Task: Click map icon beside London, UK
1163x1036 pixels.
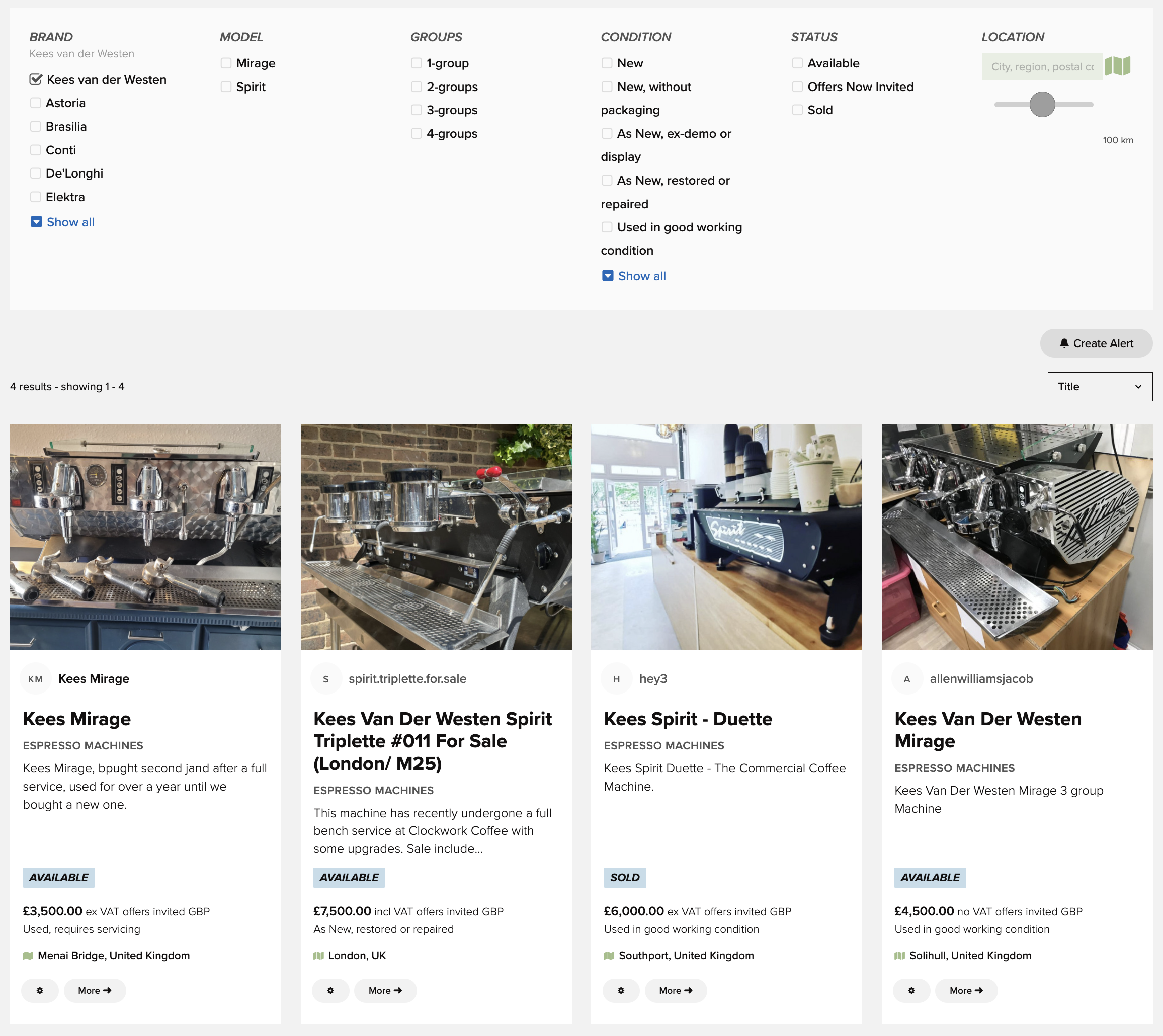Action: [x=319, y=955]
